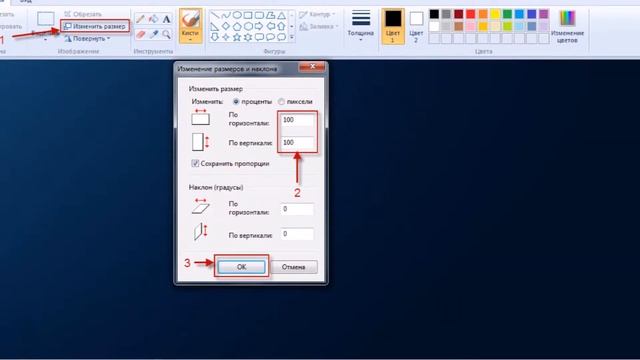The width and height of the screenshot is (640, 360).
Task: Select the Color picker eyedropper tool
Action: point(153,34)
